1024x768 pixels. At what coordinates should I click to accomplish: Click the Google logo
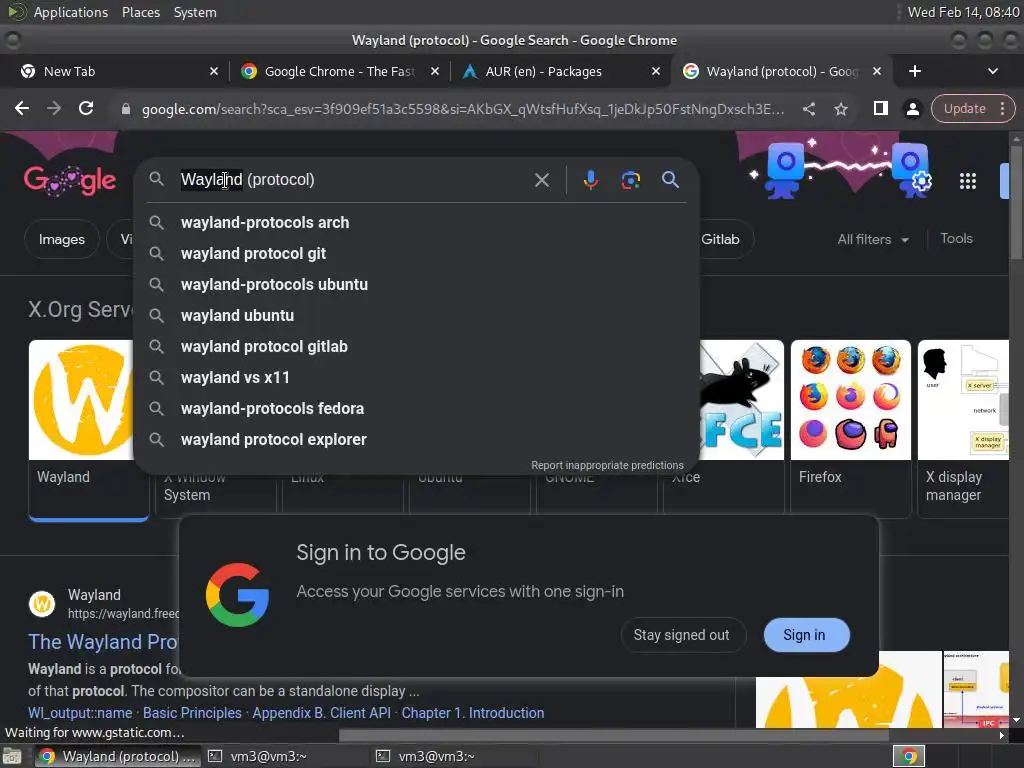click(70, 180)
